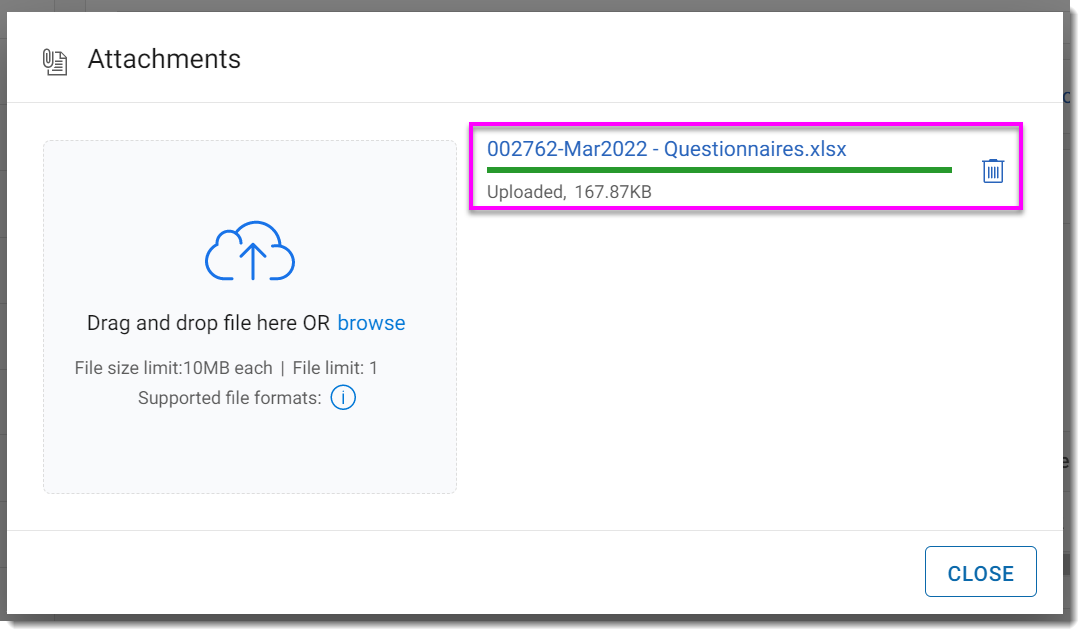Click the "File limit: 1" text
1085x636 pixels.
(x=335, y=368)
